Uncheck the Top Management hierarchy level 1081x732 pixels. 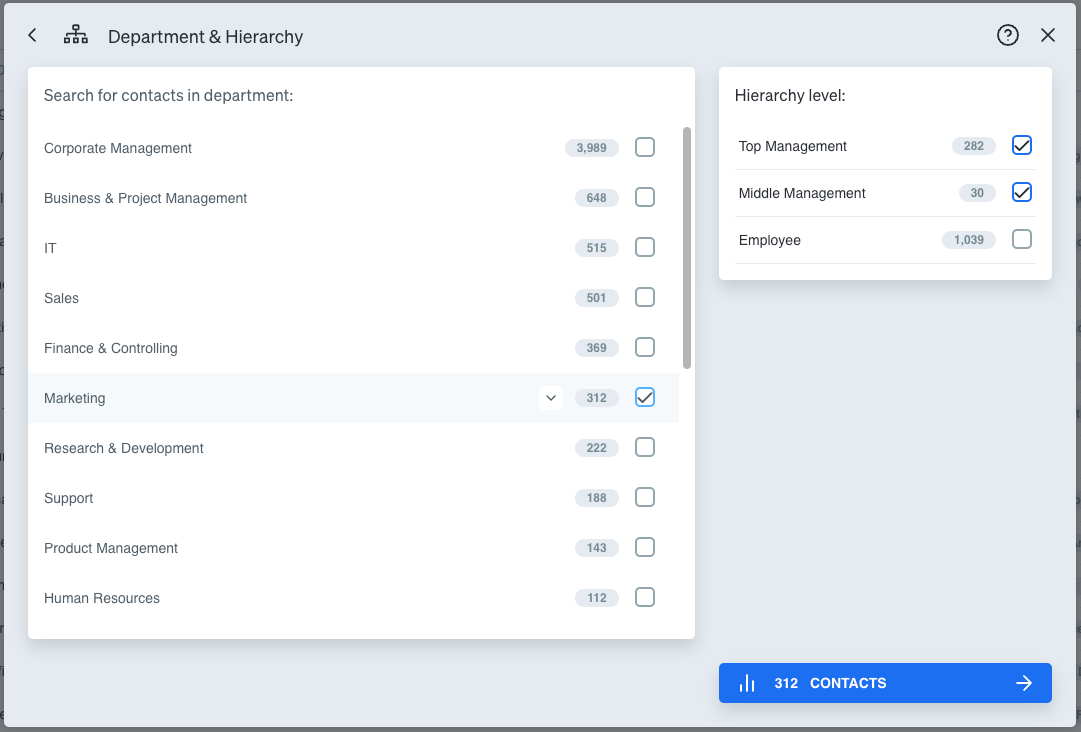1021,146
